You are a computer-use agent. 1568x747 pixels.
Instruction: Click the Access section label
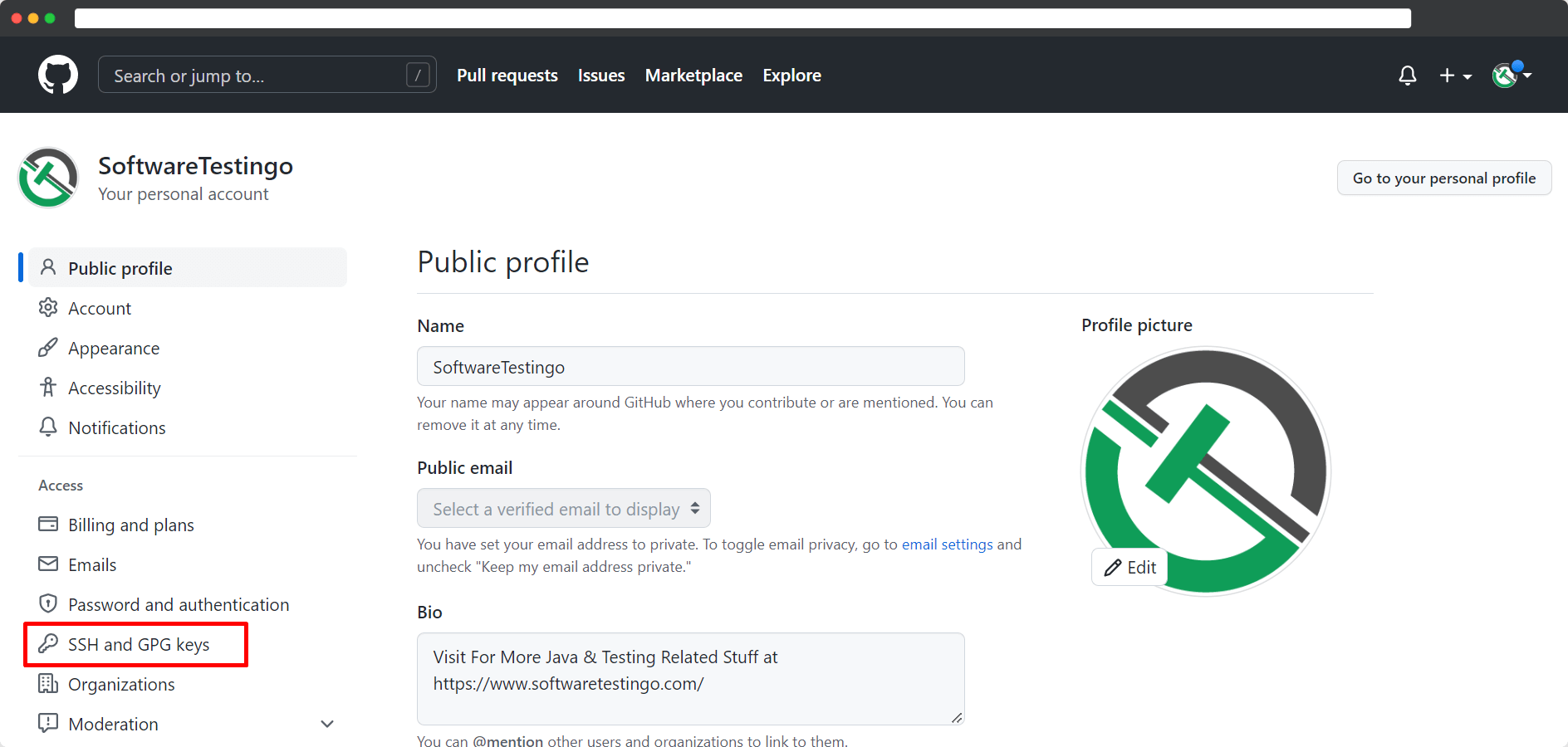point(61,486)
